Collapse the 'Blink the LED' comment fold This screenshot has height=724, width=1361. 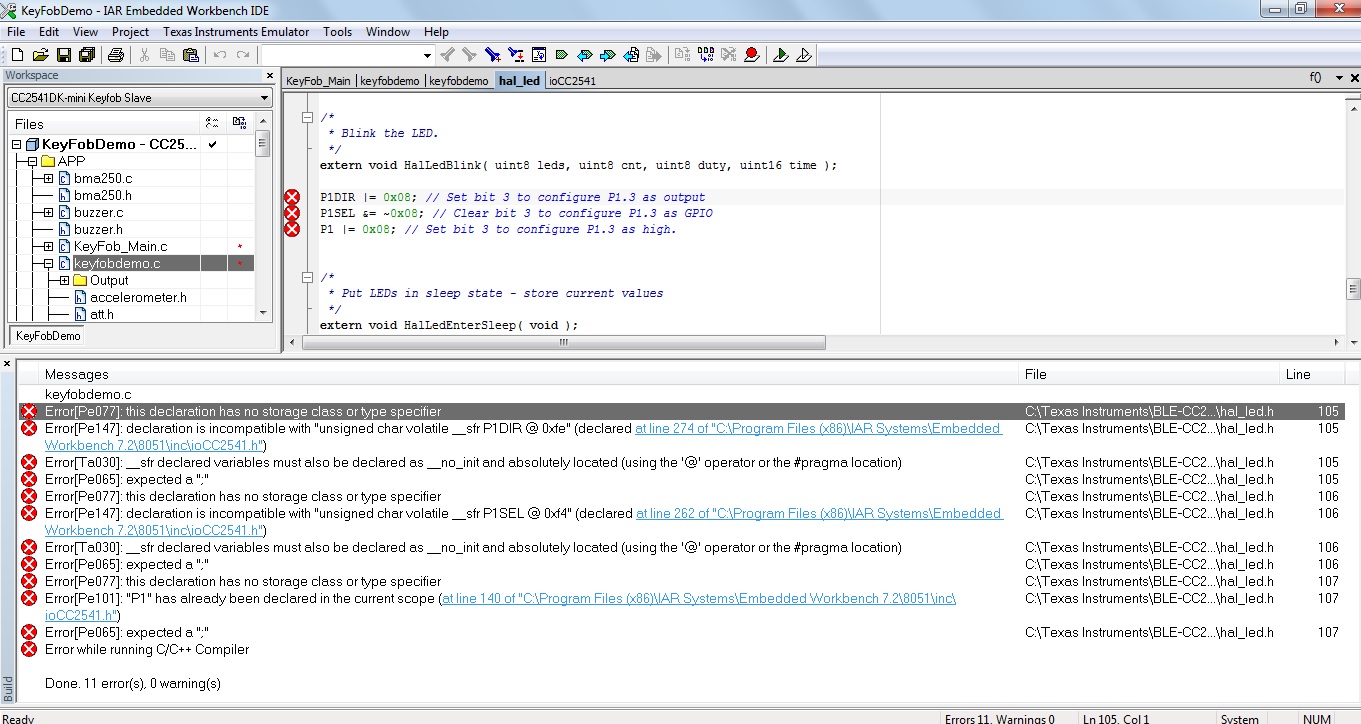pyautogui.click(x=308, y=117)
